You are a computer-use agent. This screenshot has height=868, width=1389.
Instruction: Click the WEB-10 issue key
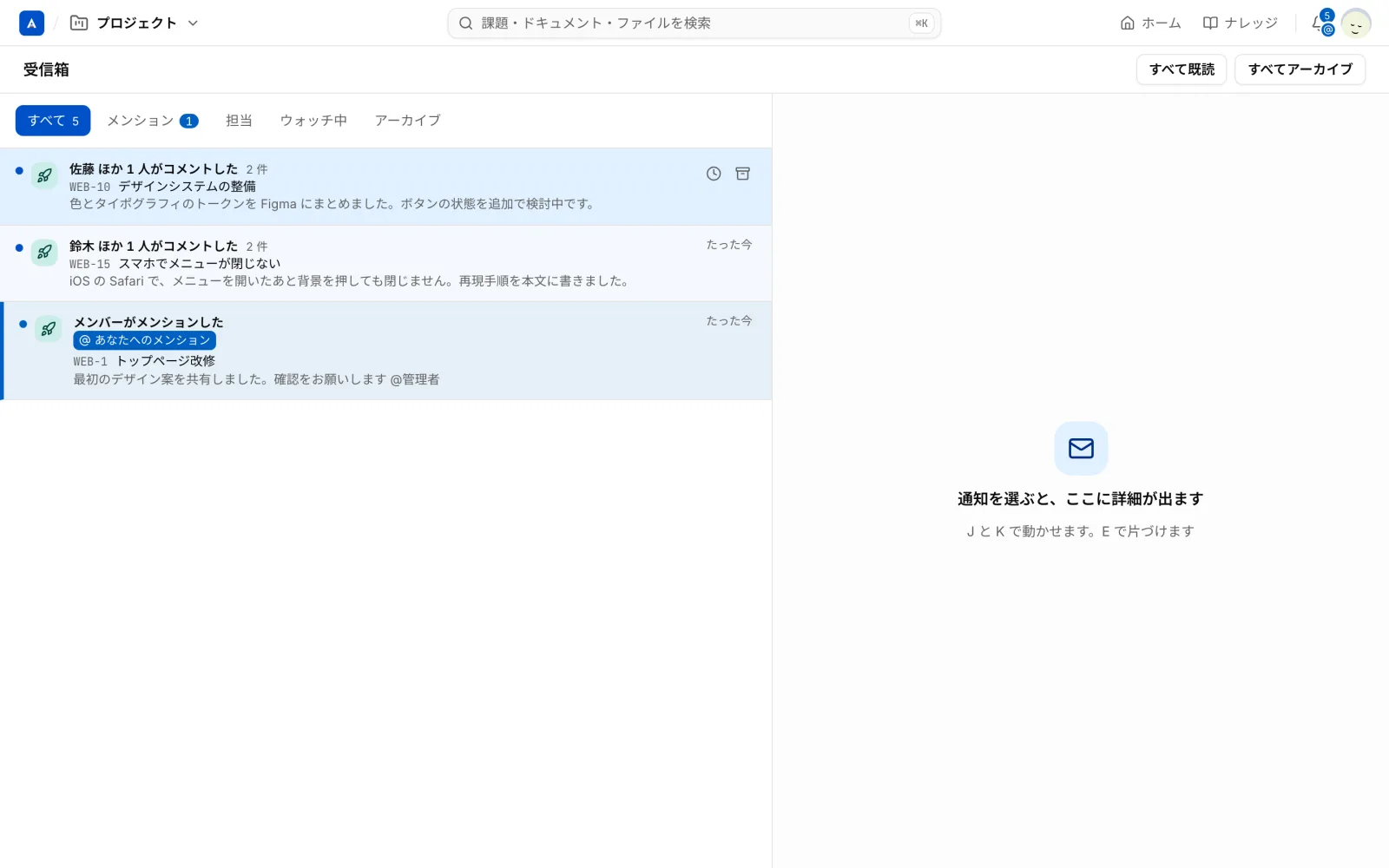(89, 187)
